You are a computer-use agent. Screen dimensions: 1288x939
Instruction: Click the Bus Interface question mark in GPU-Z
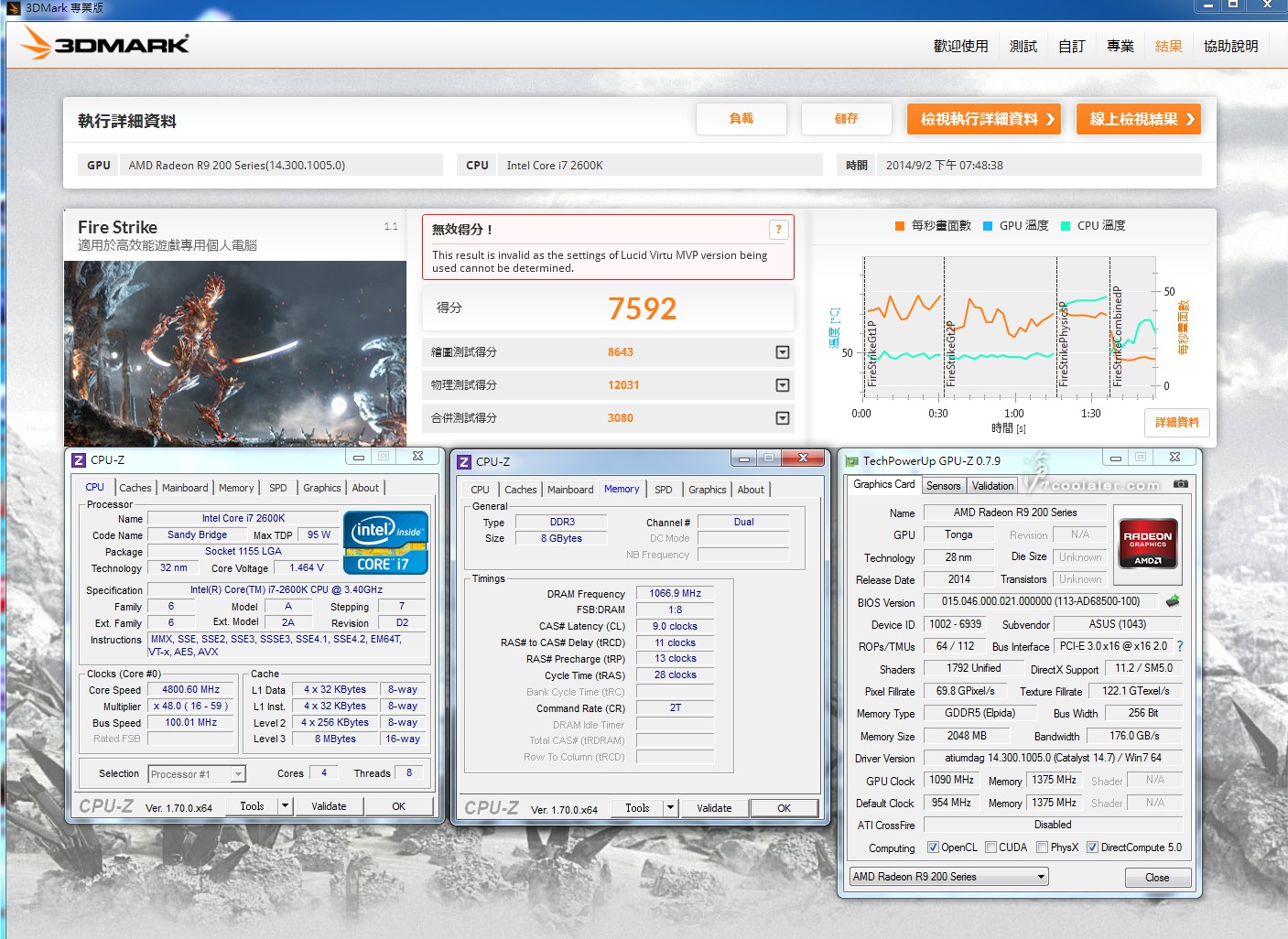1180,646
